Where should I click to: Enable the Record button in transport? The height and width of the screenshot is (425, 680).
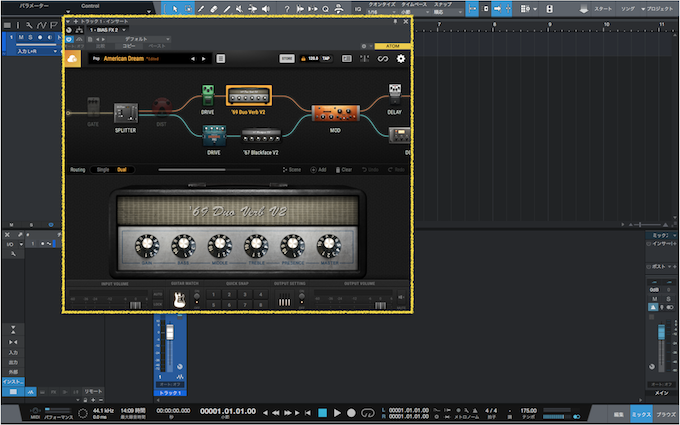point(351,412)
